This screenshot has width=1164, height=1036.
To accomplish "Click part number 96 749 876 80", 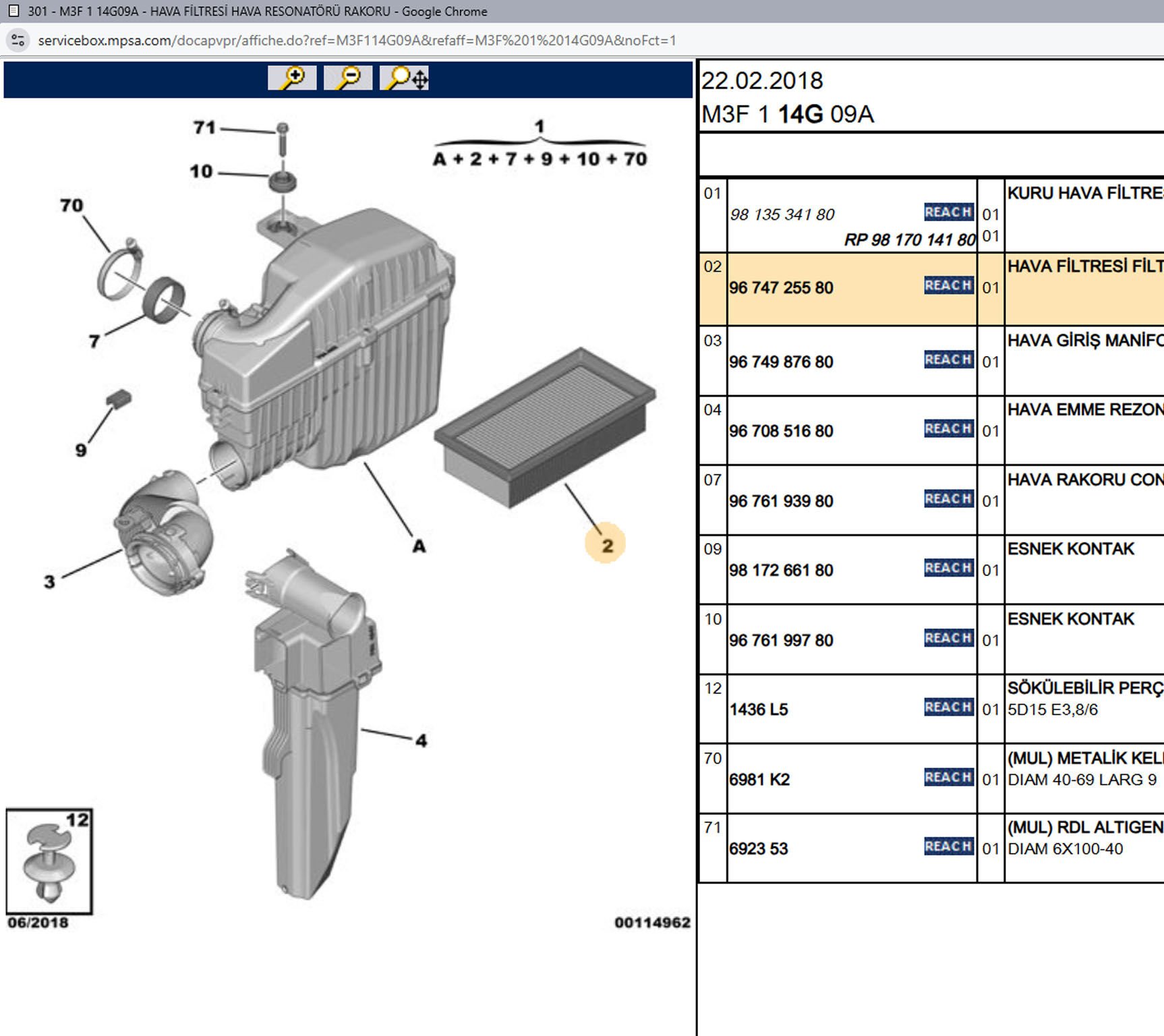I will tap(781, 362).
